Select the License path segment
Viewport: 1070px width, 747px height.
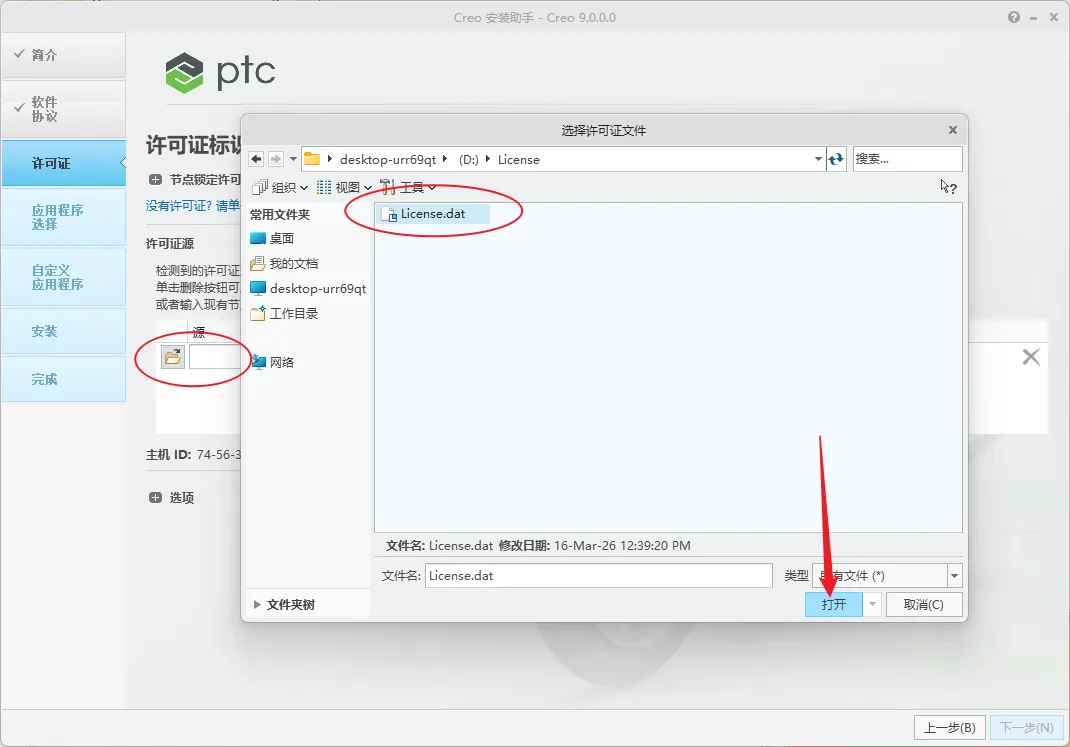click(x=519, y=160)
